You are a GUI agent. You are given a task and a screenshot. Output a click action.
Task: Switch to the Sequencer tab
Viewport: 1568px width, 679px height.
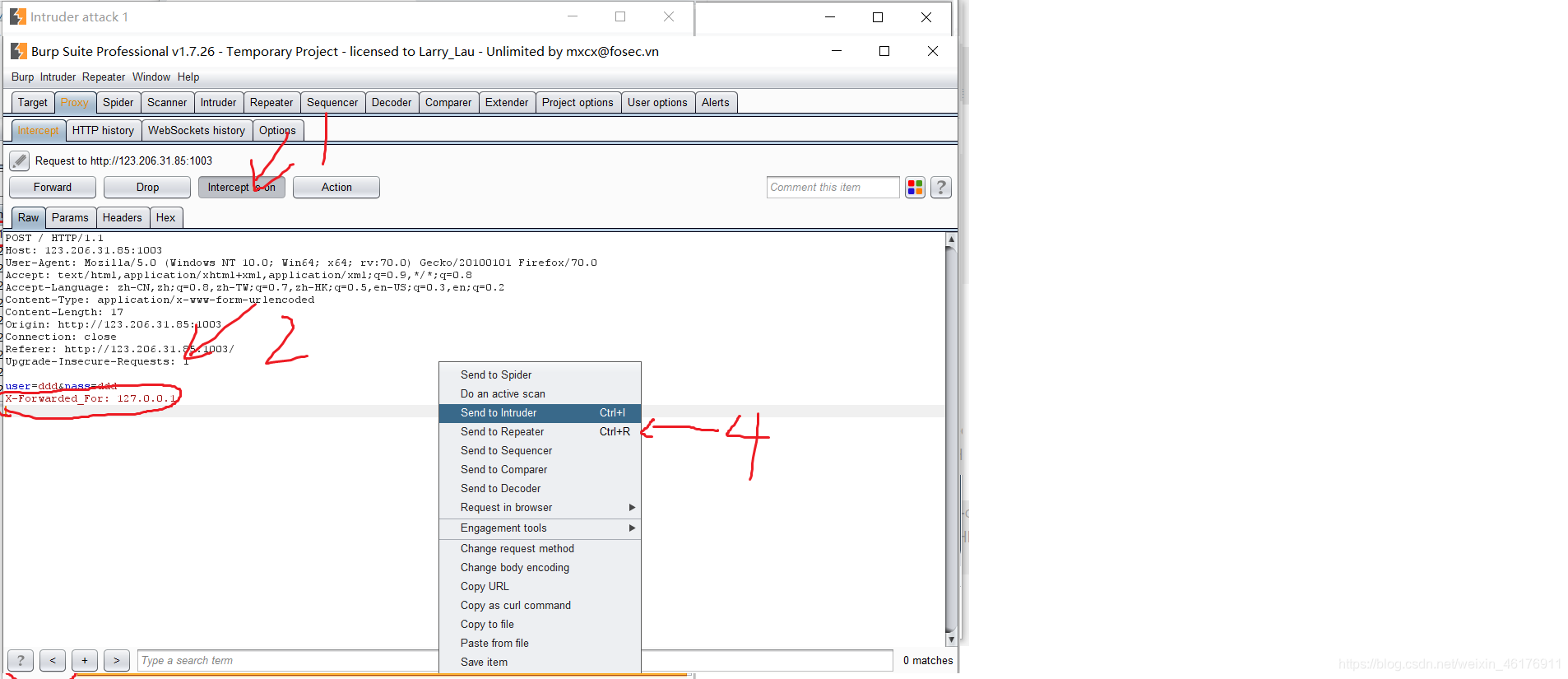click(332, 103)
